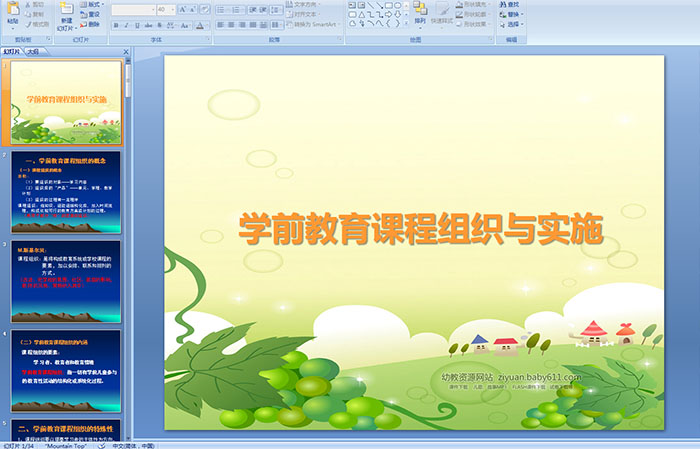Select the Down Arrow block shape

pos(397,14)
